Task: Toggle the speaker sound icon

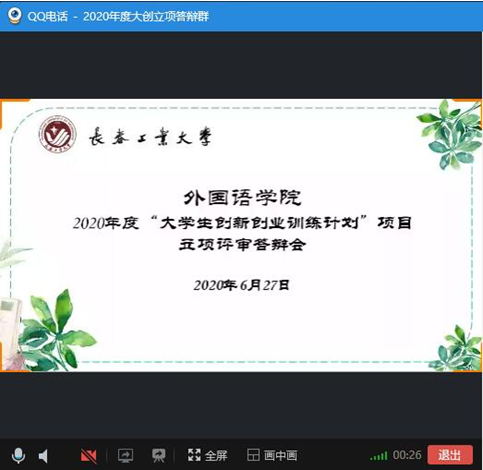Action: (44, 456)
